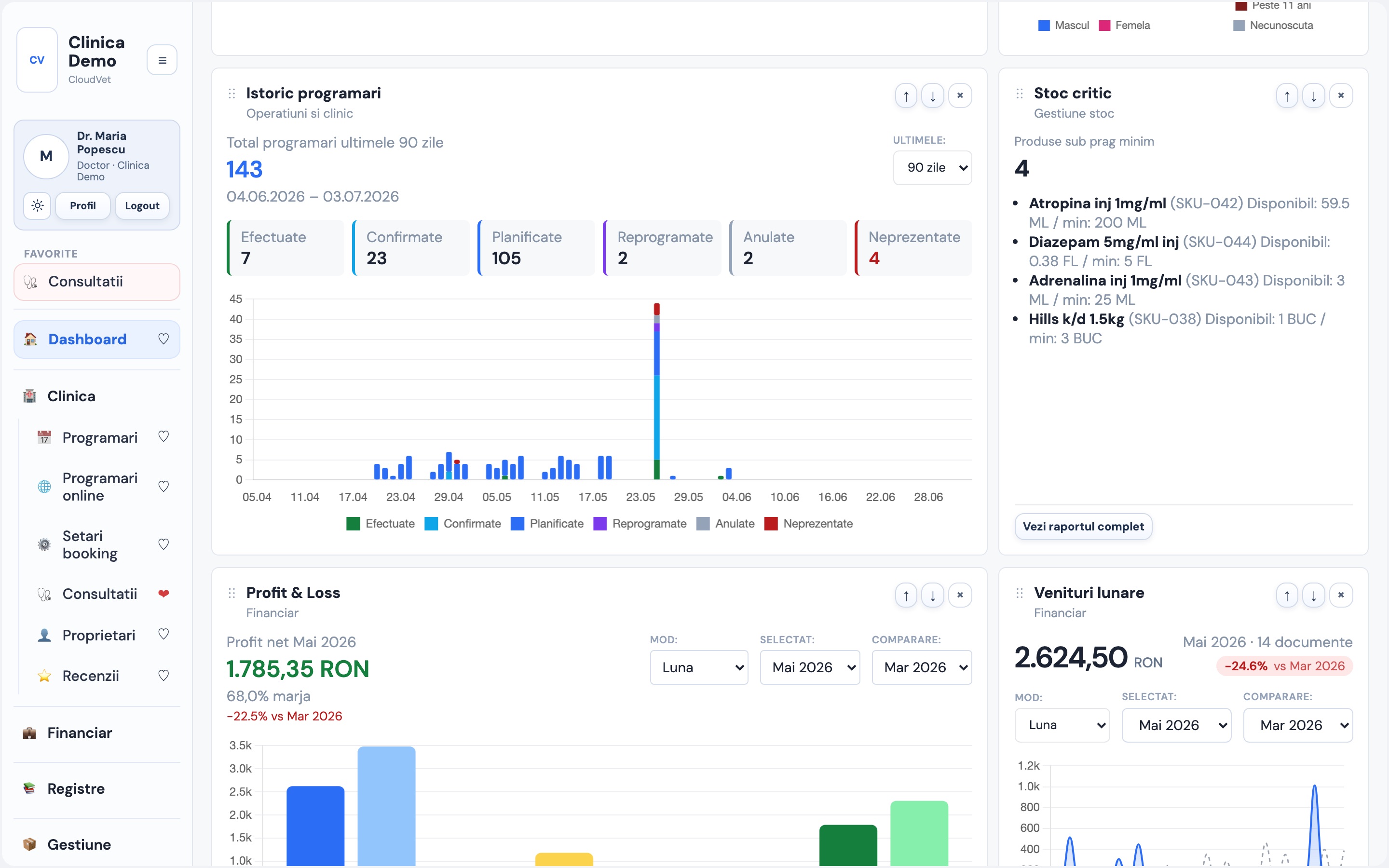Favorite Programari online with heart

(163, 487)
